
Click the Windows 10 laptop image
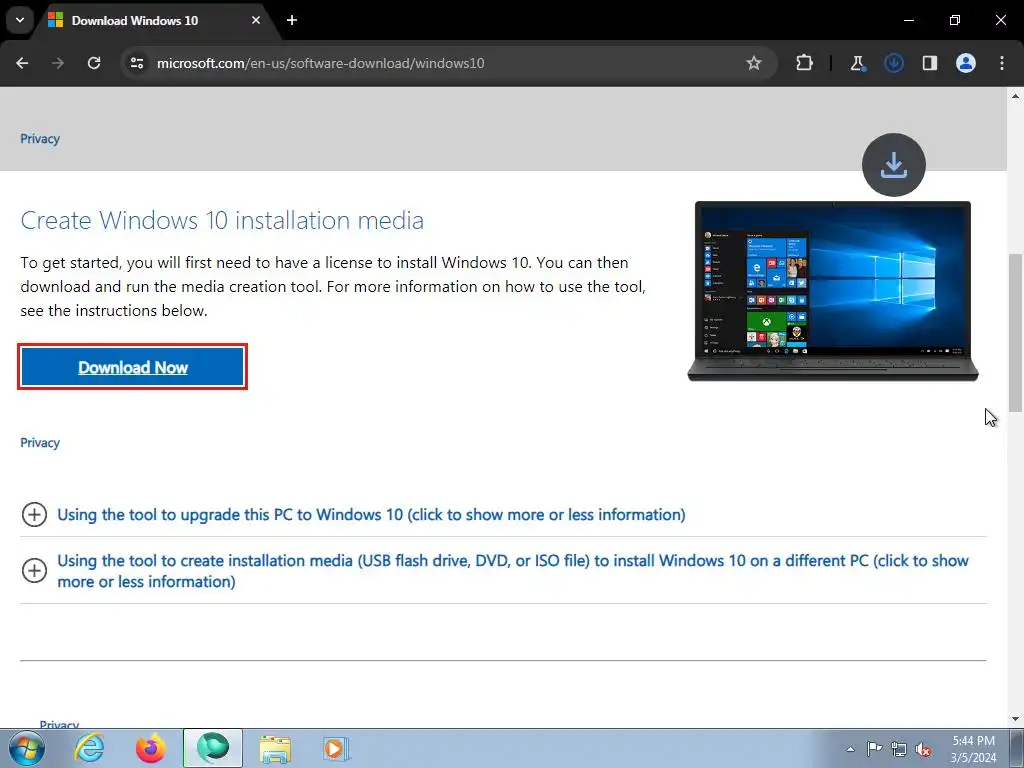click(833, 291)
